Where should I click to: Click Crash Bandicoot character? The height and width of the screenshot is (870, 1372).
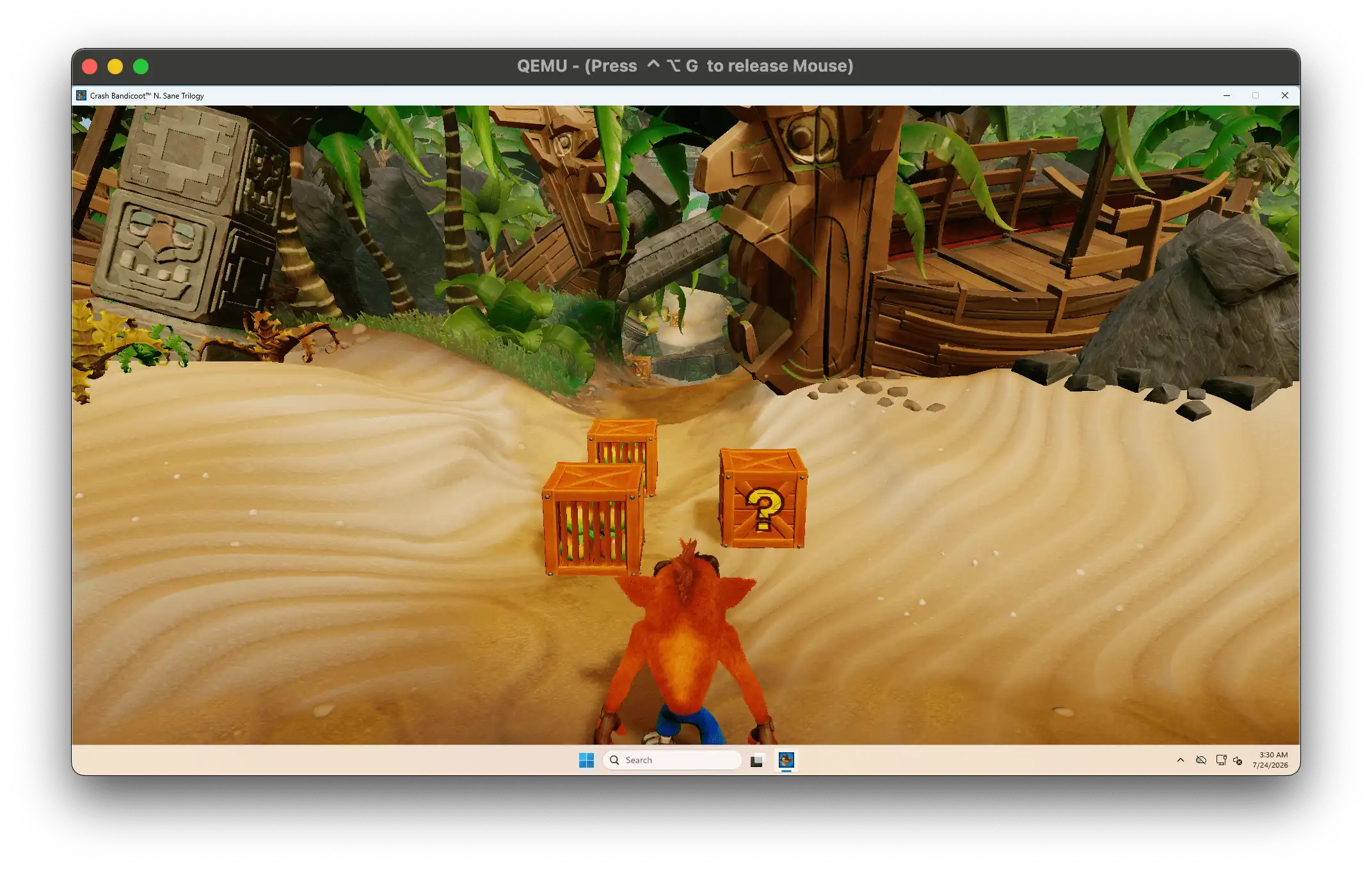pos(687,643)
